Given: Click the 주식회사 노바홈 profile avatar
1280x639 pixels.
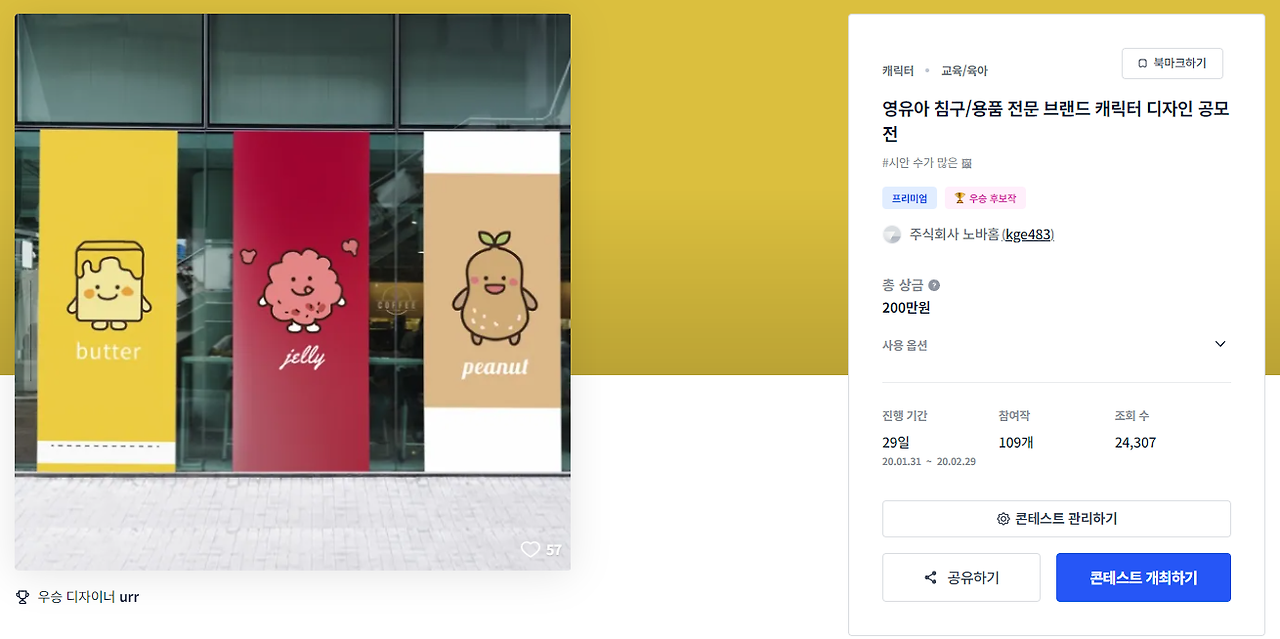Looking at the screenshot, I should (892, 235).
